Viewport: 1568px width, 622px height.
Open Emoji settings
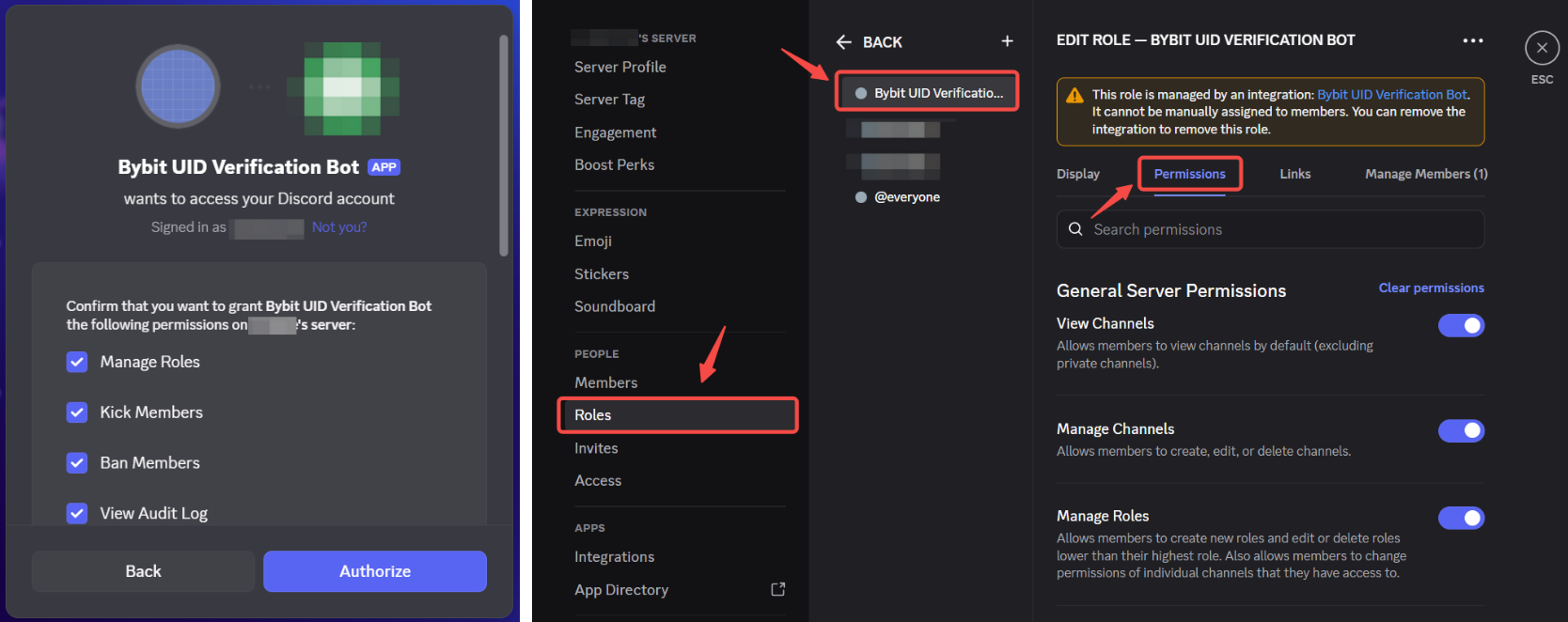pyautogui.click(x=593, y=241)
